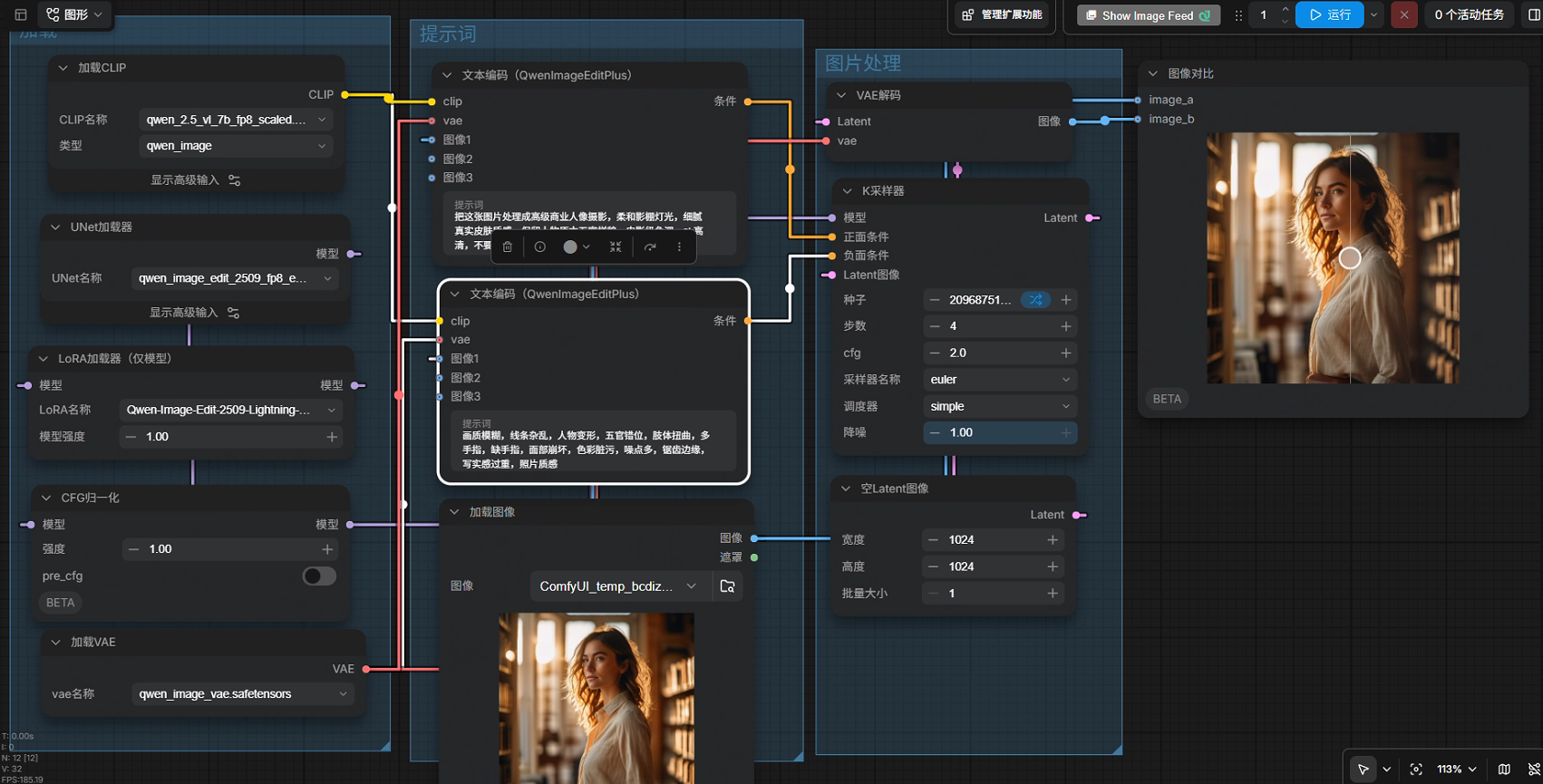The image size is (1543, 784).
Task: Open 管理扩展功能 extension manager
Action: 1003,15
